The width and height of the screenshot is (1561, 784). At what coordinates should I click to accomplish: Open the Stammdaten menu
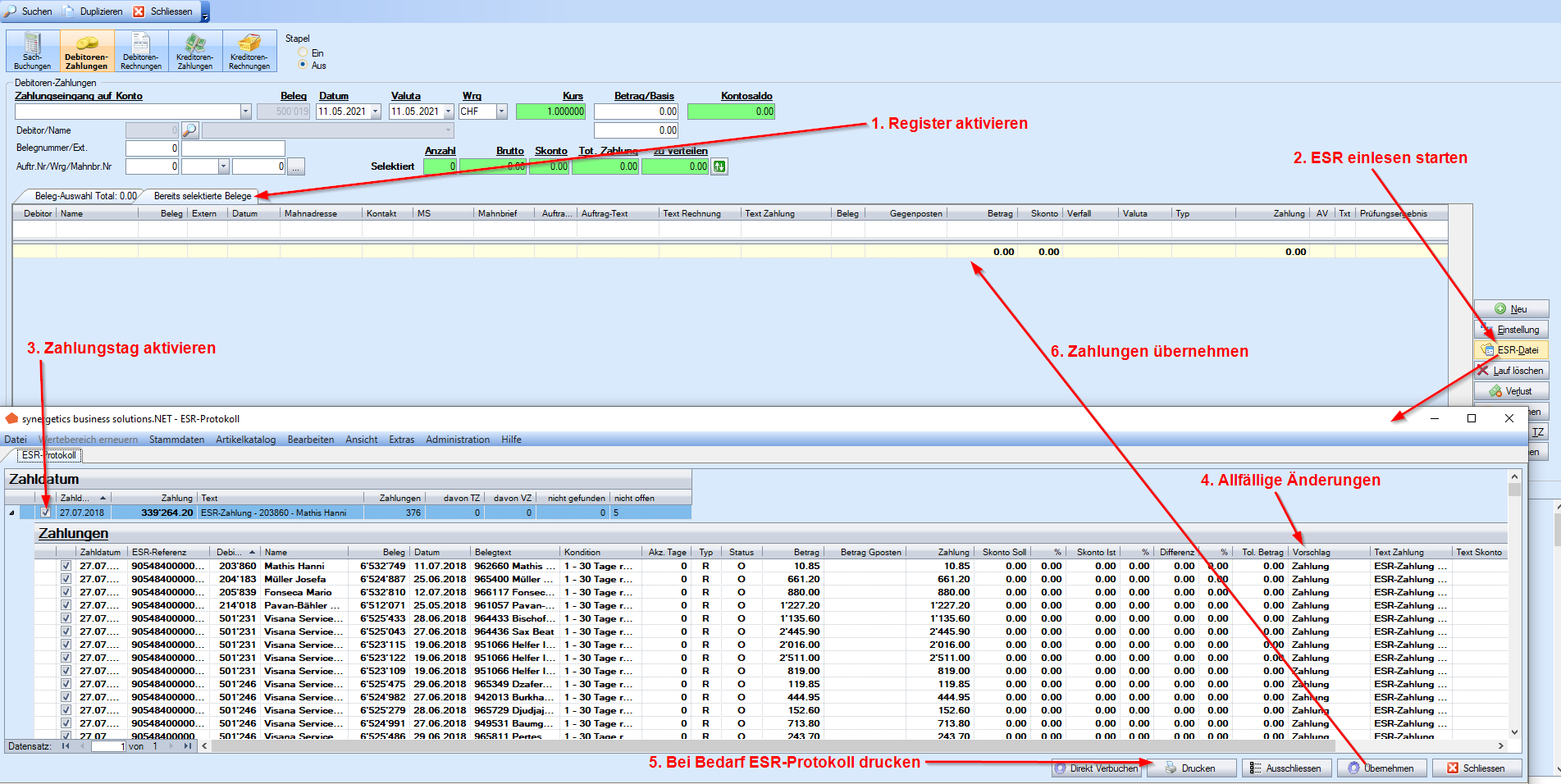click(176, 440)
